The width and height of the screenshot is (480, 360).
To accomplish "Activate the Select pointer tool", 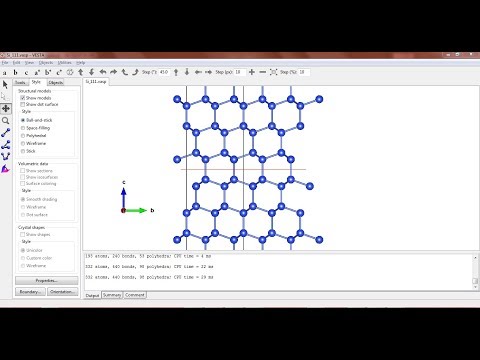I will coord(5,85).
